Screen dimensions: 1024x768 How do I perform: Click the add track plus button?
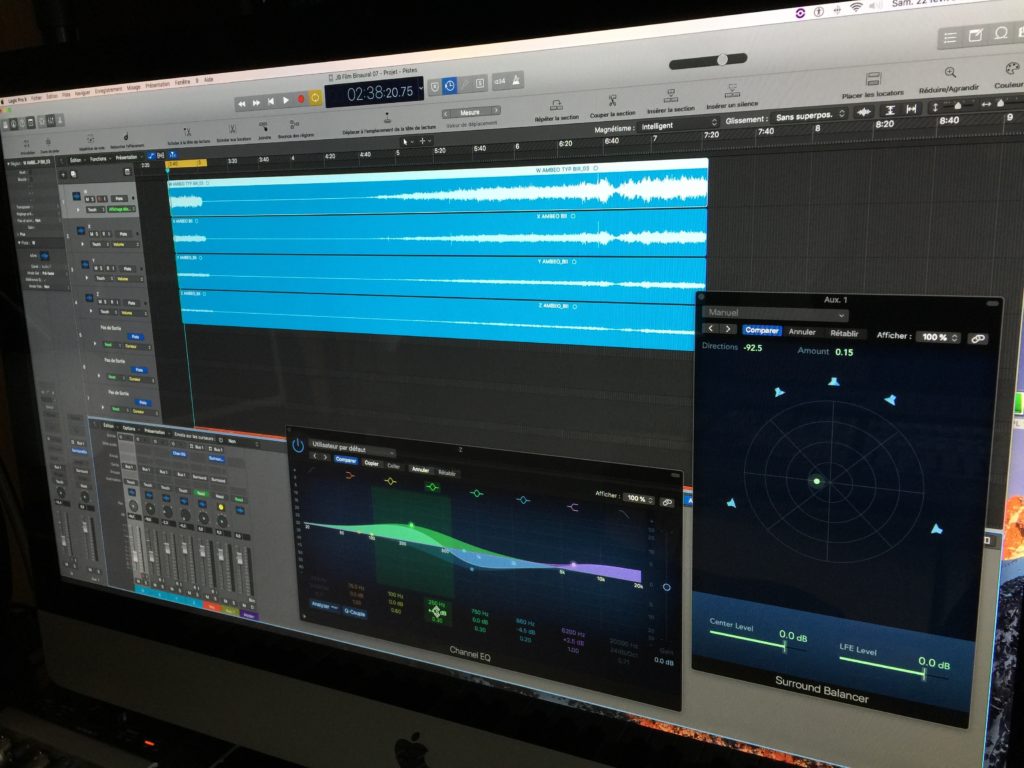click(x=63, y=175)
